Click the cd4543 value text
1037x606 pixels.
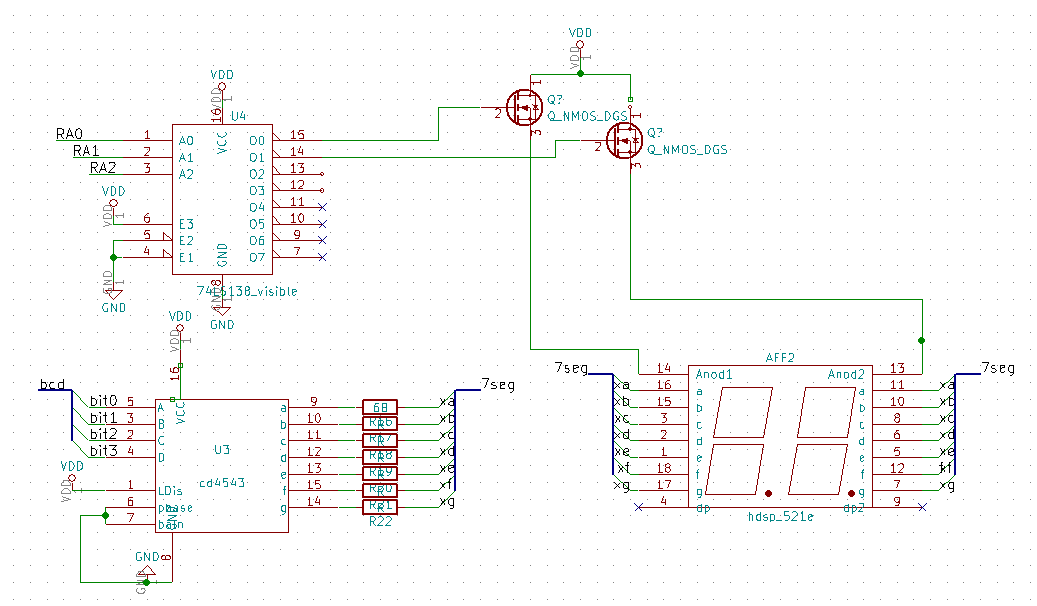tap(222, 482)
